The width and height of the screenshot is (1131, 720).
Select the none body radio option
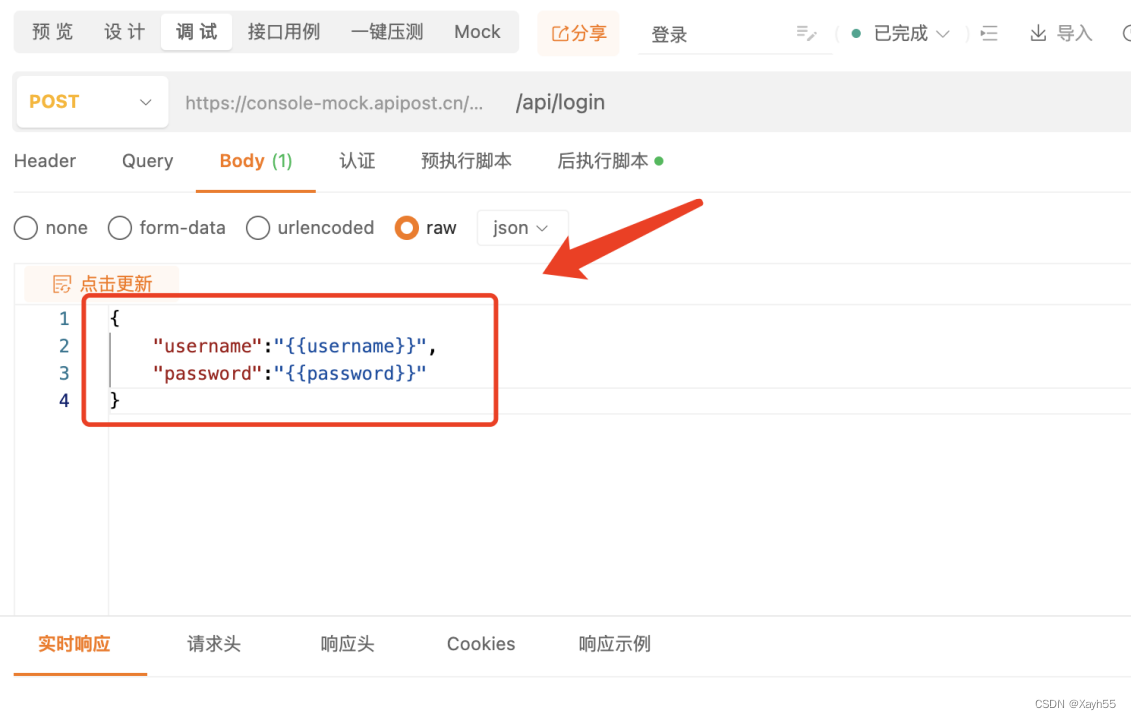pyautogui.click(x=25, y=228)
